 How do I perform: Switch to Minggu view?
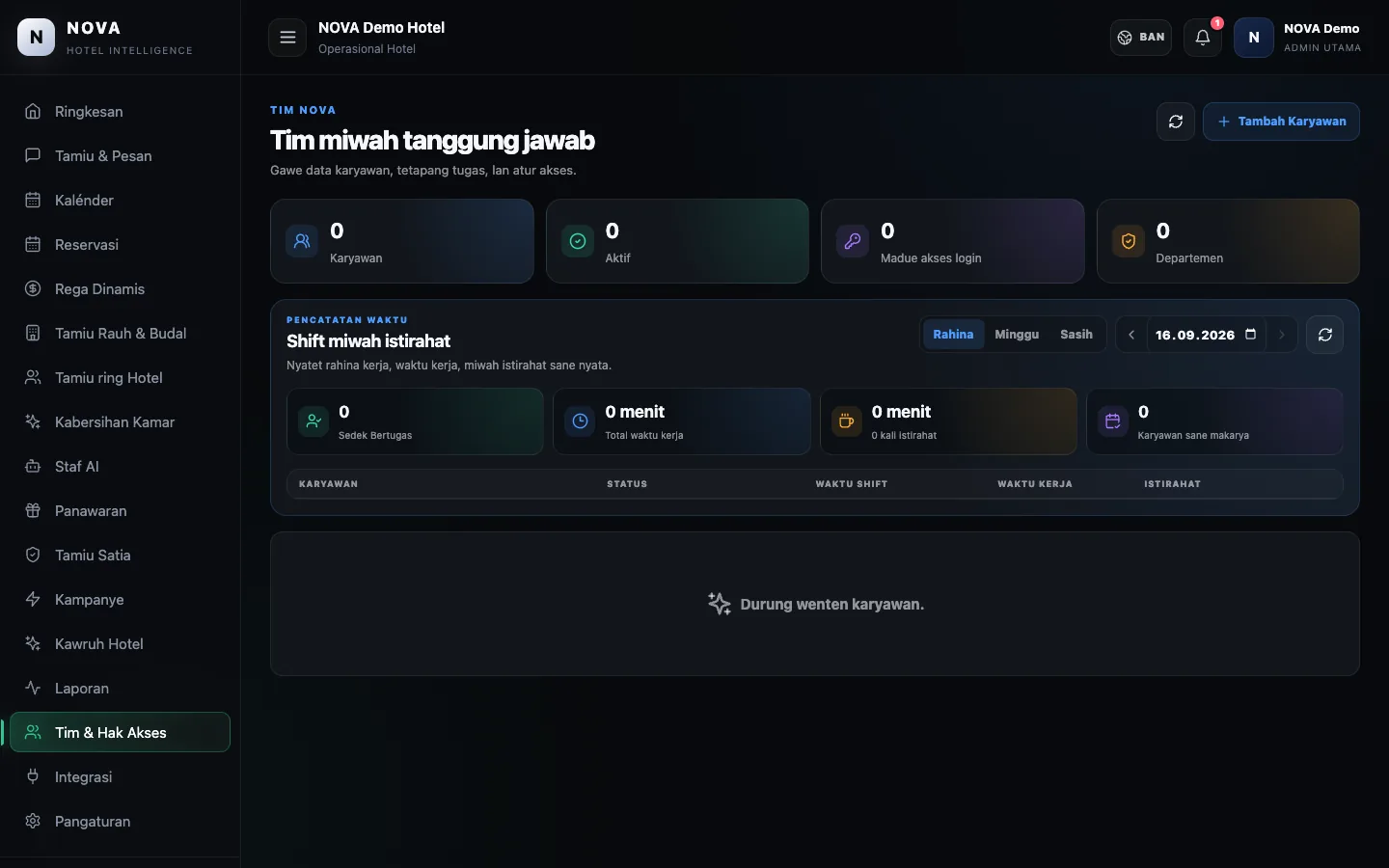point(1017,335)
